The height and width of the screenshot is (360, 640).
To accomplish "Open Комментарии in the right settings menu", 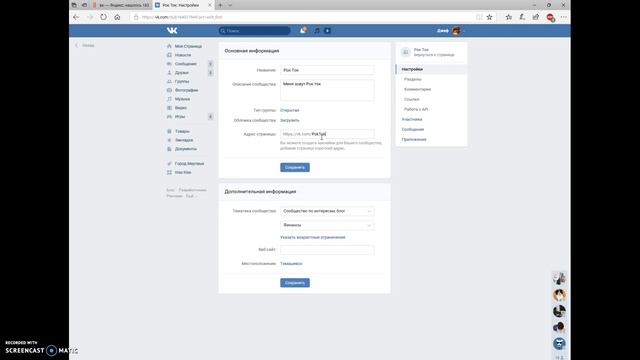I will point(418,89).
